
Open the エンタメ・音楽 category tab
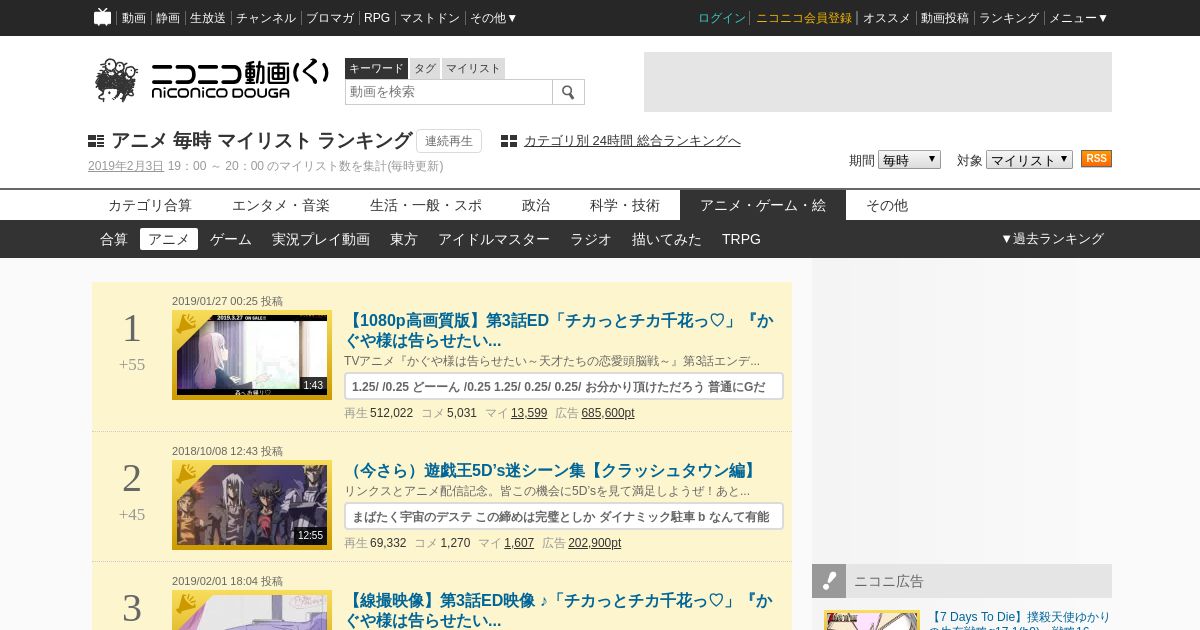pos(281,205)
